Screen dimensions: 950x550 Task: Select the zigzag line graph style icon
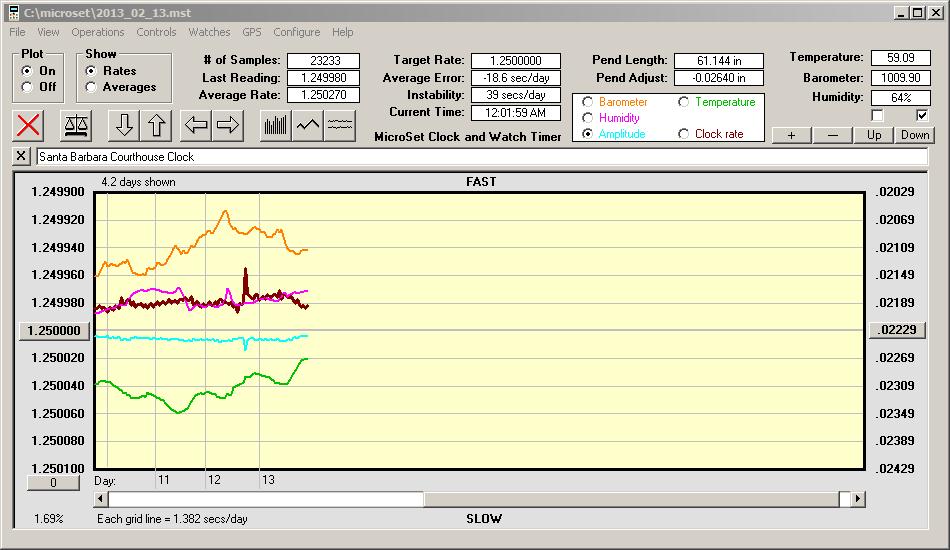pyautogui.click(x=308, y=125)
